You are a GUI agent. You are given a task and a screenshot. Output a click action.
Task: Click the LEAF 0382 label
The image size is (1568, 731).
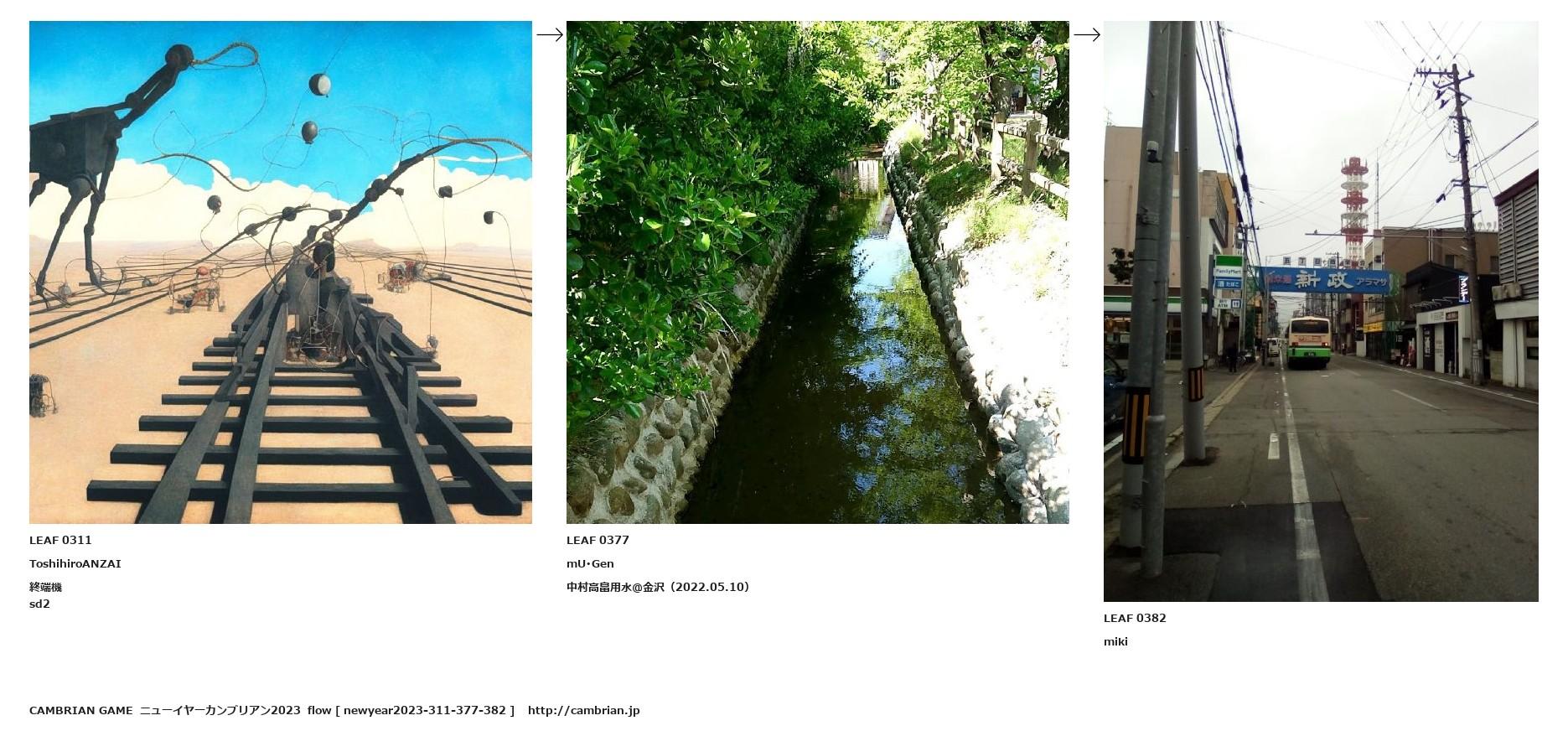[x=1135, y=618]
